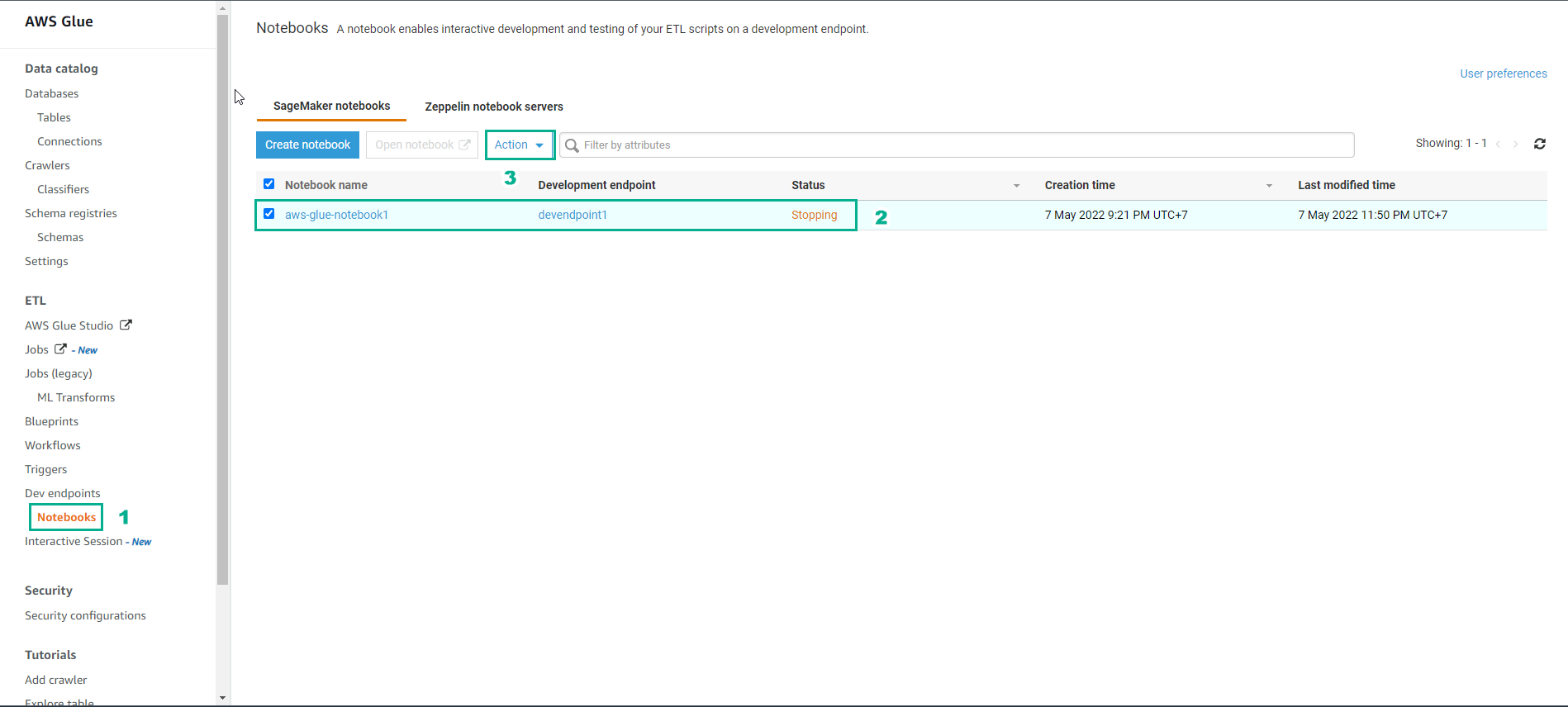Click the Last modified time column header
The height and width of the screenshot is (707, 1568).
(x=1347, y=185)
